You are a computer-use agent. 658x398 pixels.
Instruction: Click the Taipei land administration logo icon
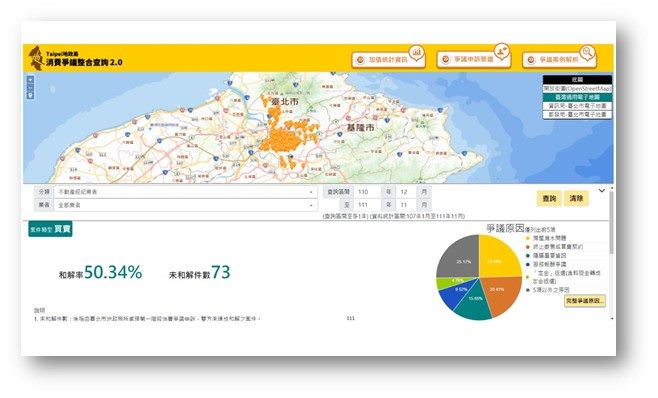(36, 58)
